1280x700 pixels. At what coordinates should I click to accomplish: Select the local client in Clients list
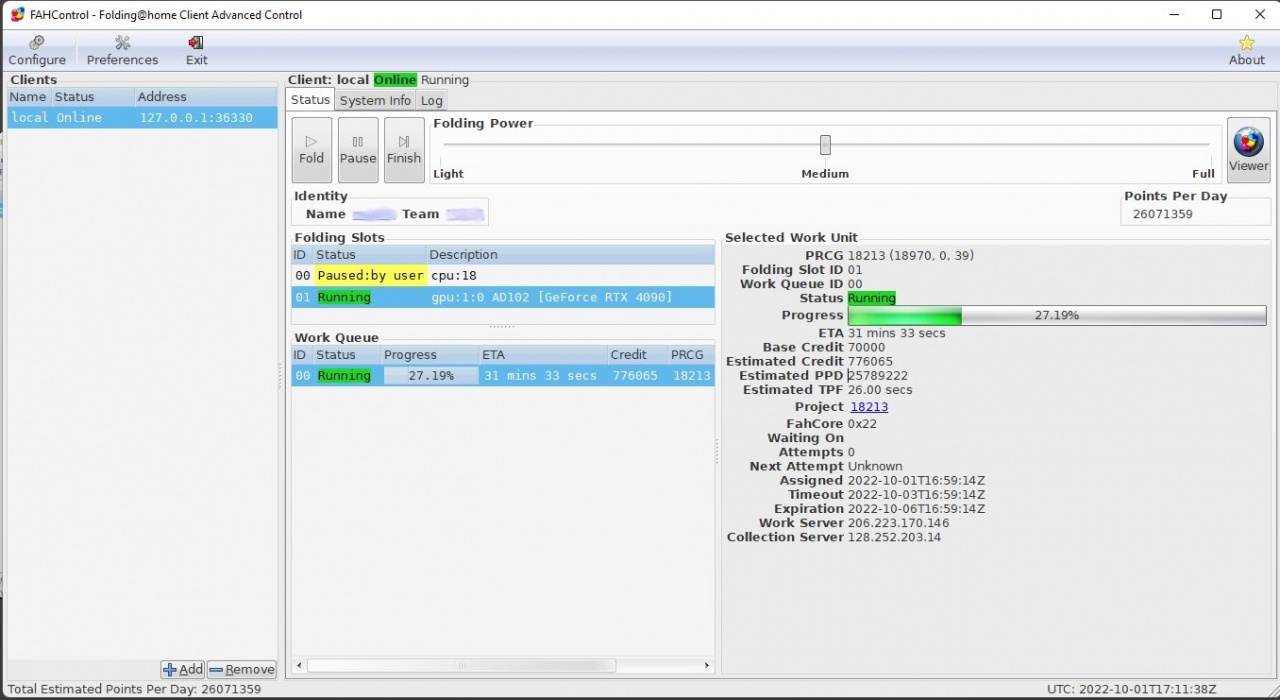[x=143, y=118]
